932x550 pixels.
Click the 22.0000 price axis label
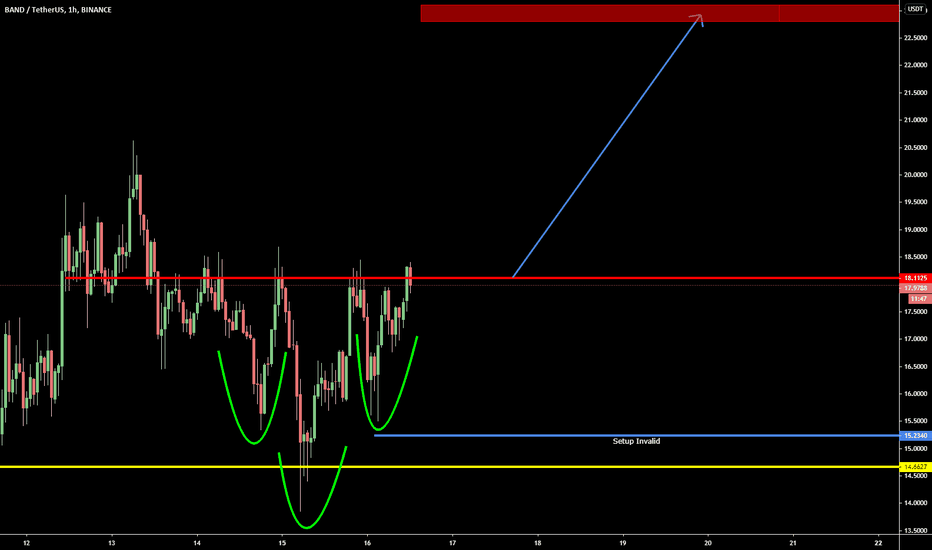915,65
